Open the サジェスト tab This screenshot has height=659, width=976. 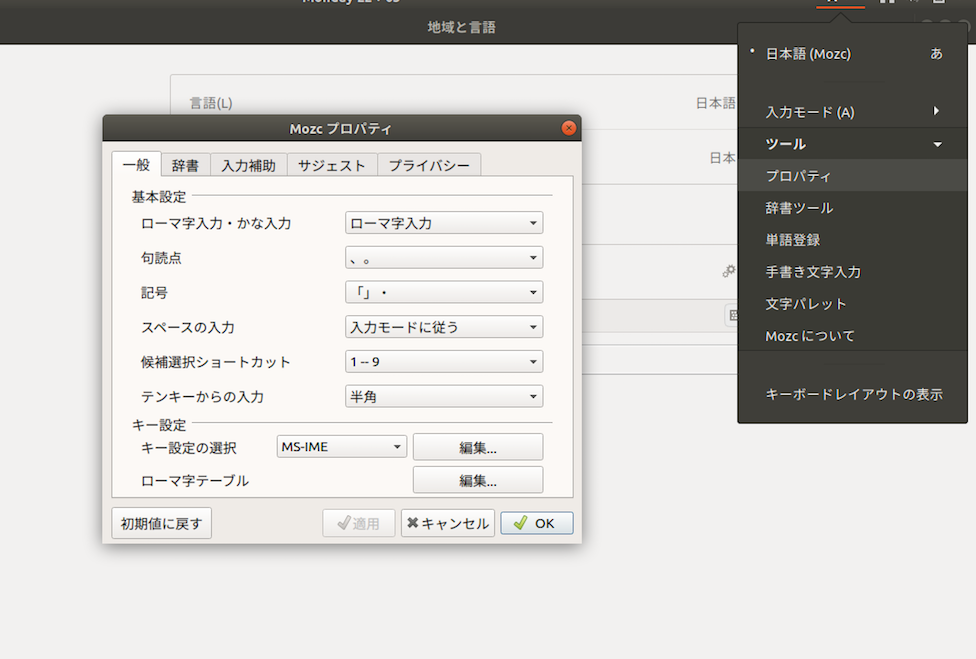click(332, 166)
